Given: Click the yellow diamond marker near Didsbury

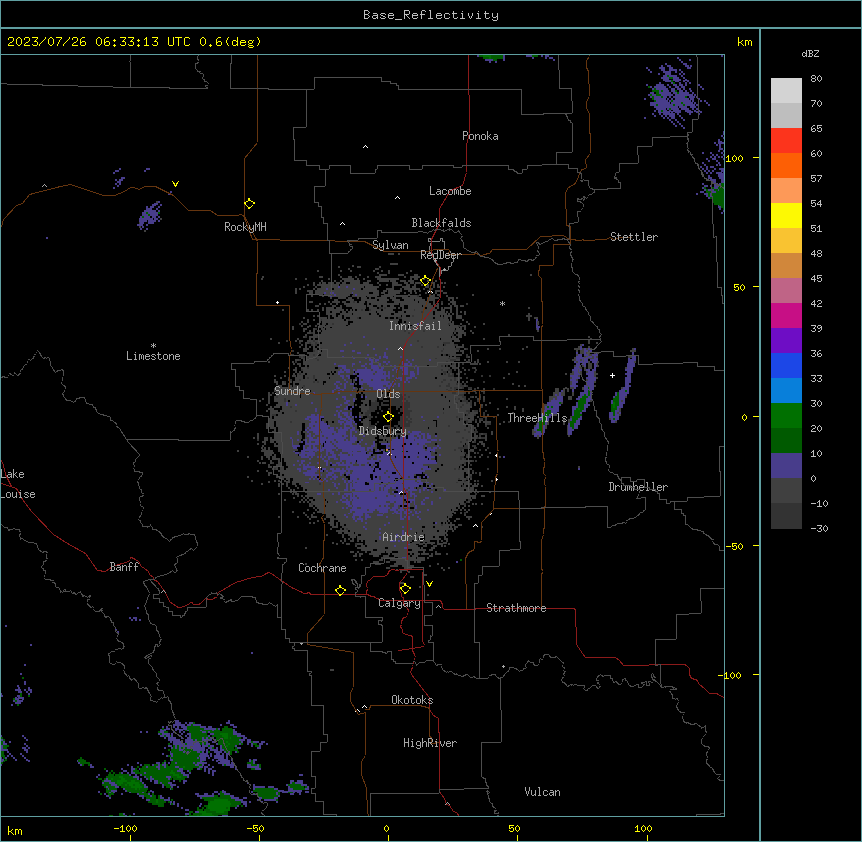Looking at the screenshot, I should [389, 417].
